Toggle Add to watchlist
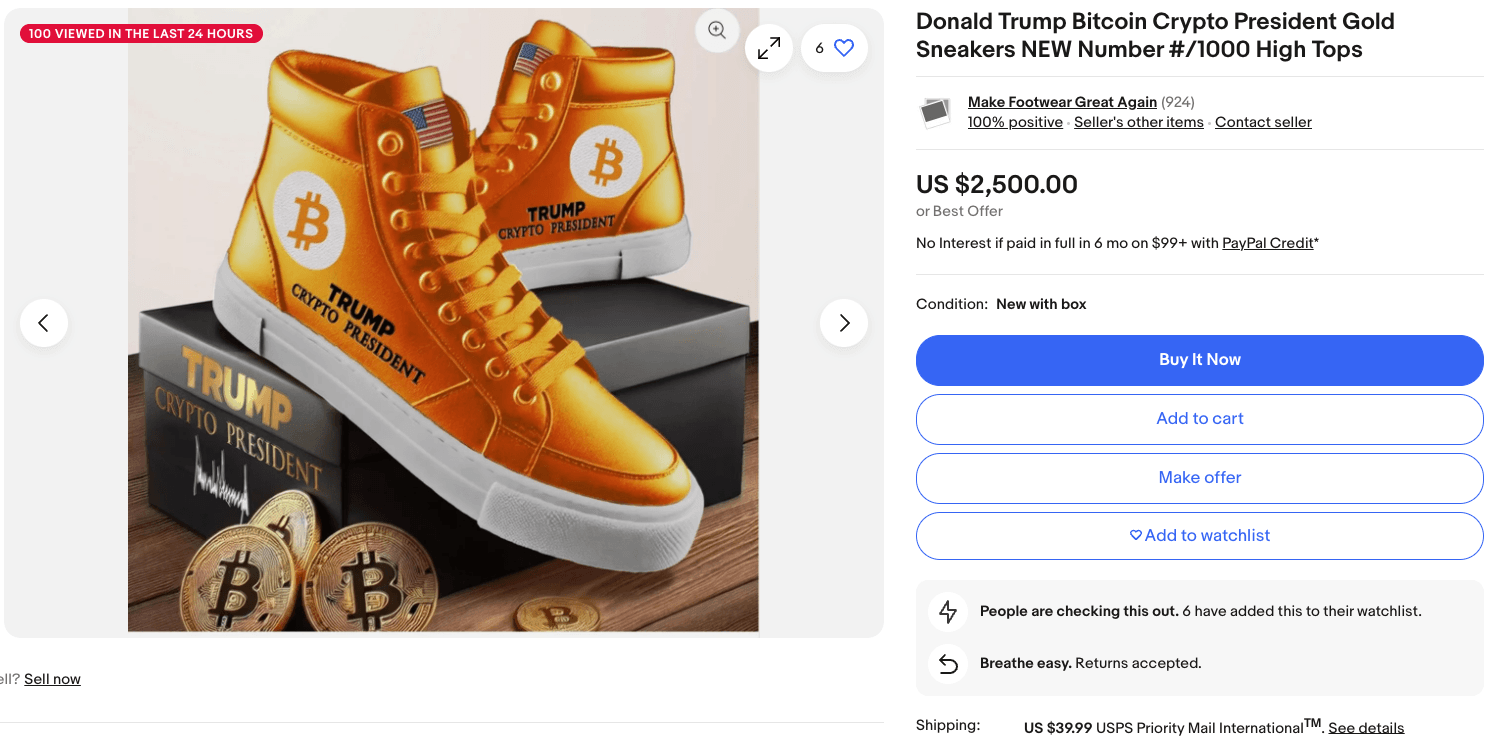 click(x=1199, y=536)
